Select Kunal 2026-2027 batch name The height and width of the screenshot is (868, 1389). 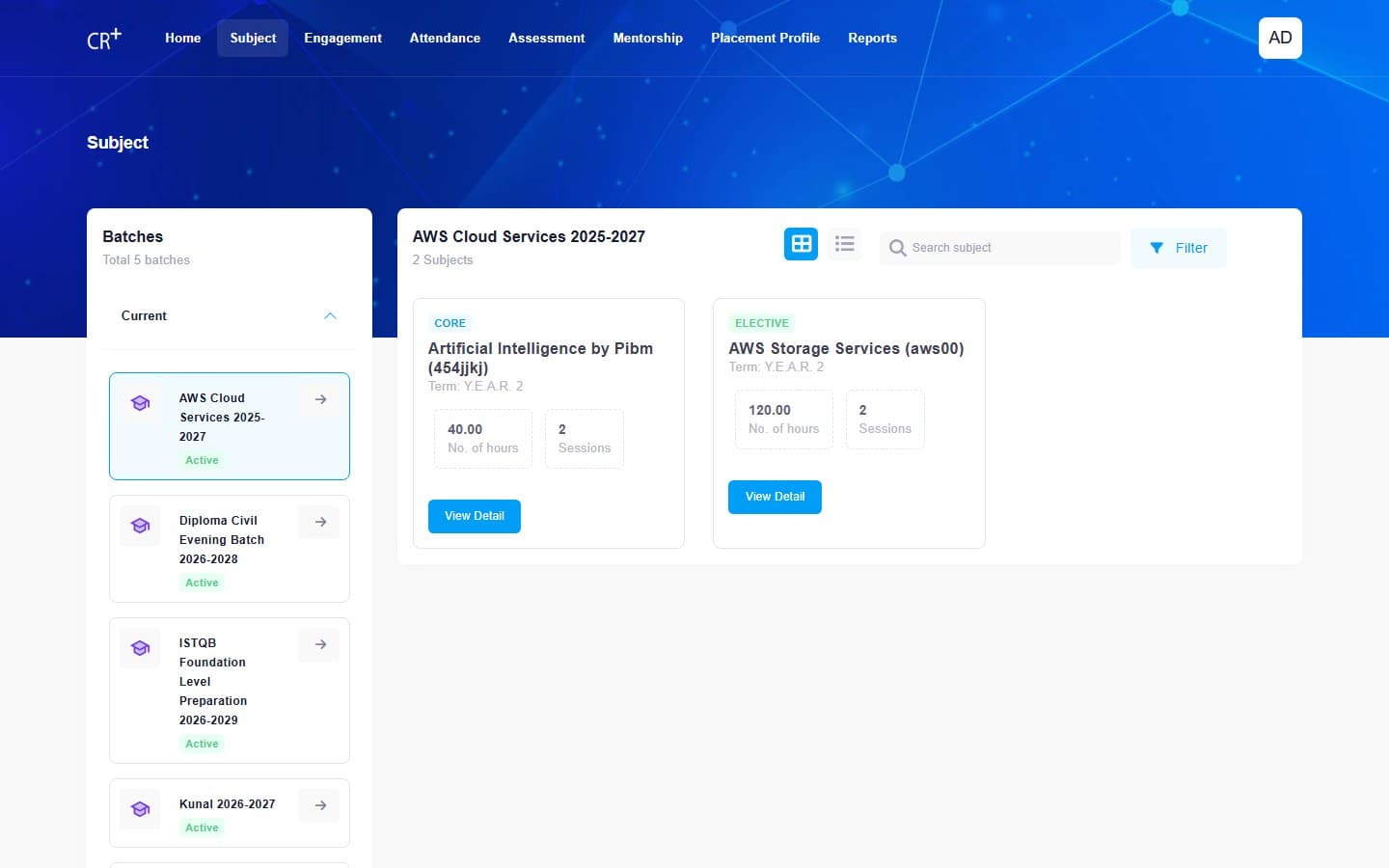tap(228, 804)
